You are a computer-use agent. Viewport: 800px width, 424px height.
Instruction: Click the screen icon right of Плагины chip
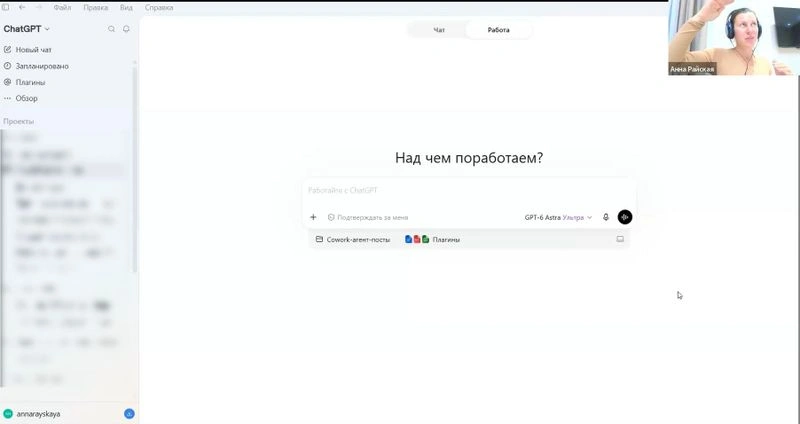(x=620, y=239)
